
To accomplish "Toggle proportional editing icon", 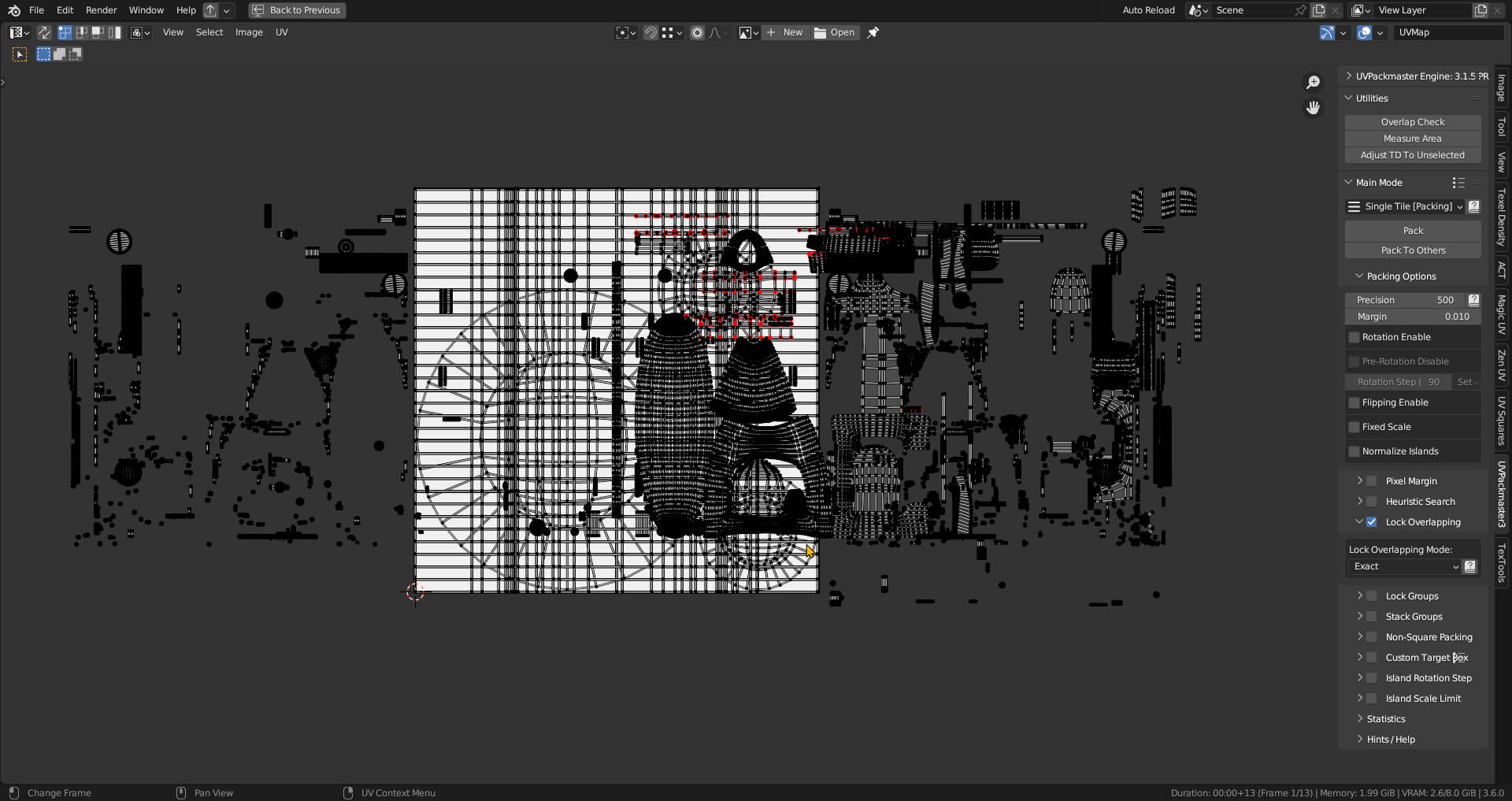I will [697, 32].
